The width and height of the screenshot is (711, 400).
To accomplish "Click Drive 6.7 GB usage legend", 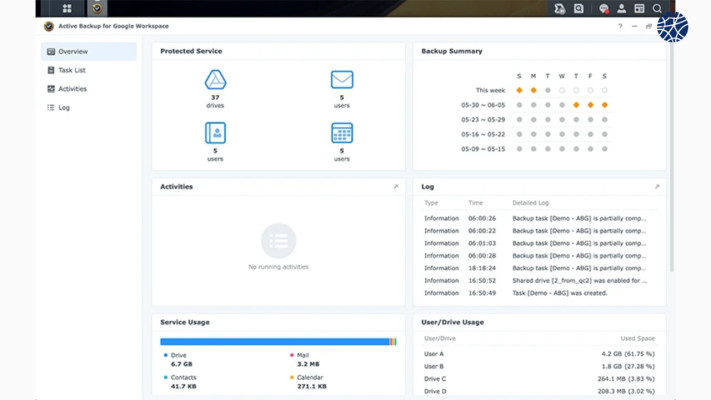I will tap(178, 360).
